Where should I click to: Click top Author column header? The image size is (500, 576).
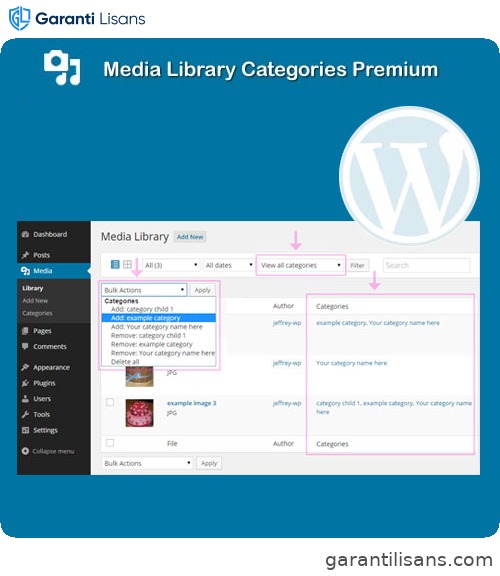pyautogui.click(x=283, y=306)
